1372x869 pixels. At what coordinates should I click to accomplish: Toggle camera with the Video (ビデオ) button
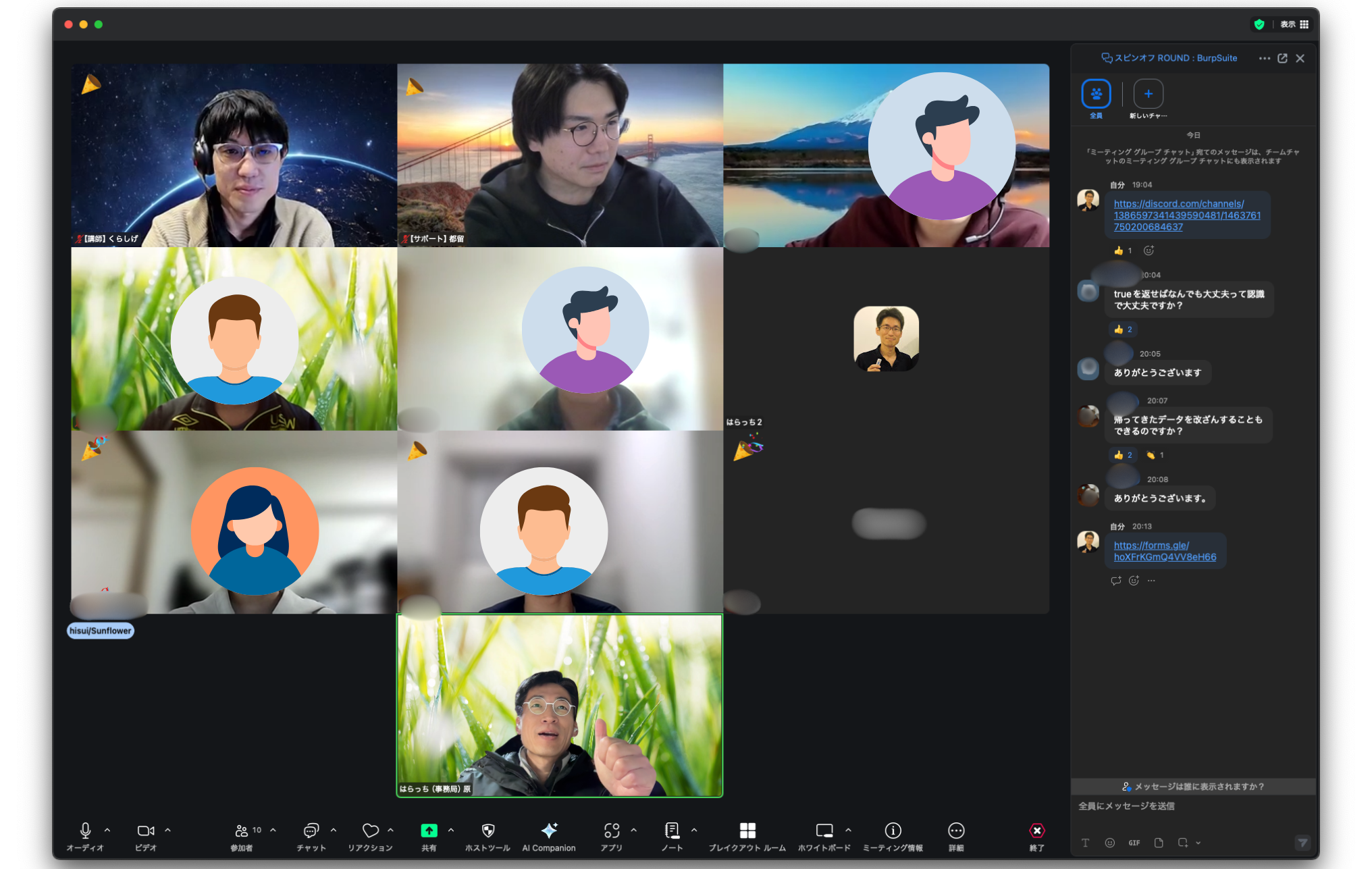(146, 832)
